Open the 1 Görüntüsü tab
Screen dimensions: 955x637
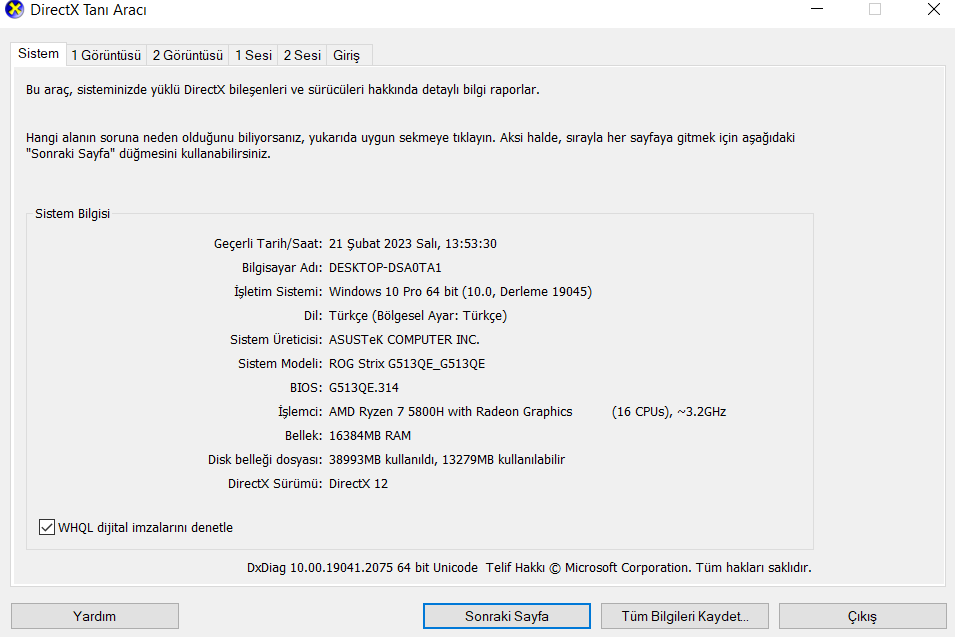106,55
